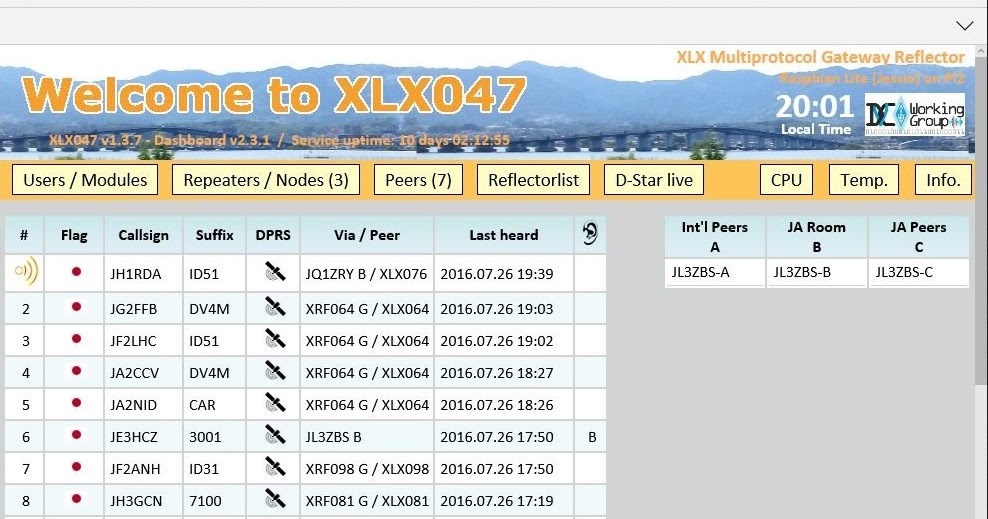Click callsign JA2NID
The height and width of the screenshot is (519, 988).
[x=134, y=406]
